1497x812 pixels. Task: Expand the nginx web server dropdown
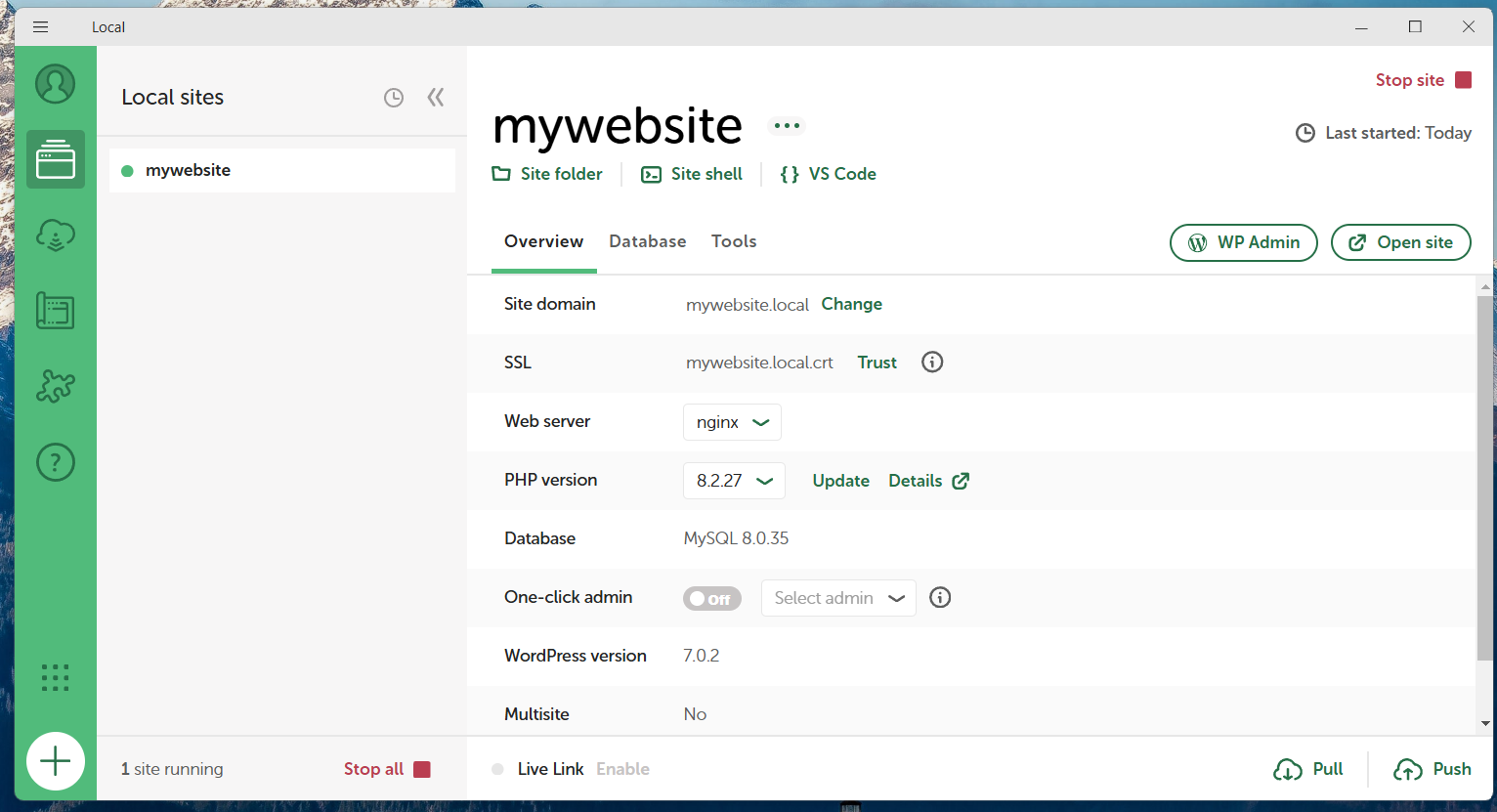click(x=732, y=422)
